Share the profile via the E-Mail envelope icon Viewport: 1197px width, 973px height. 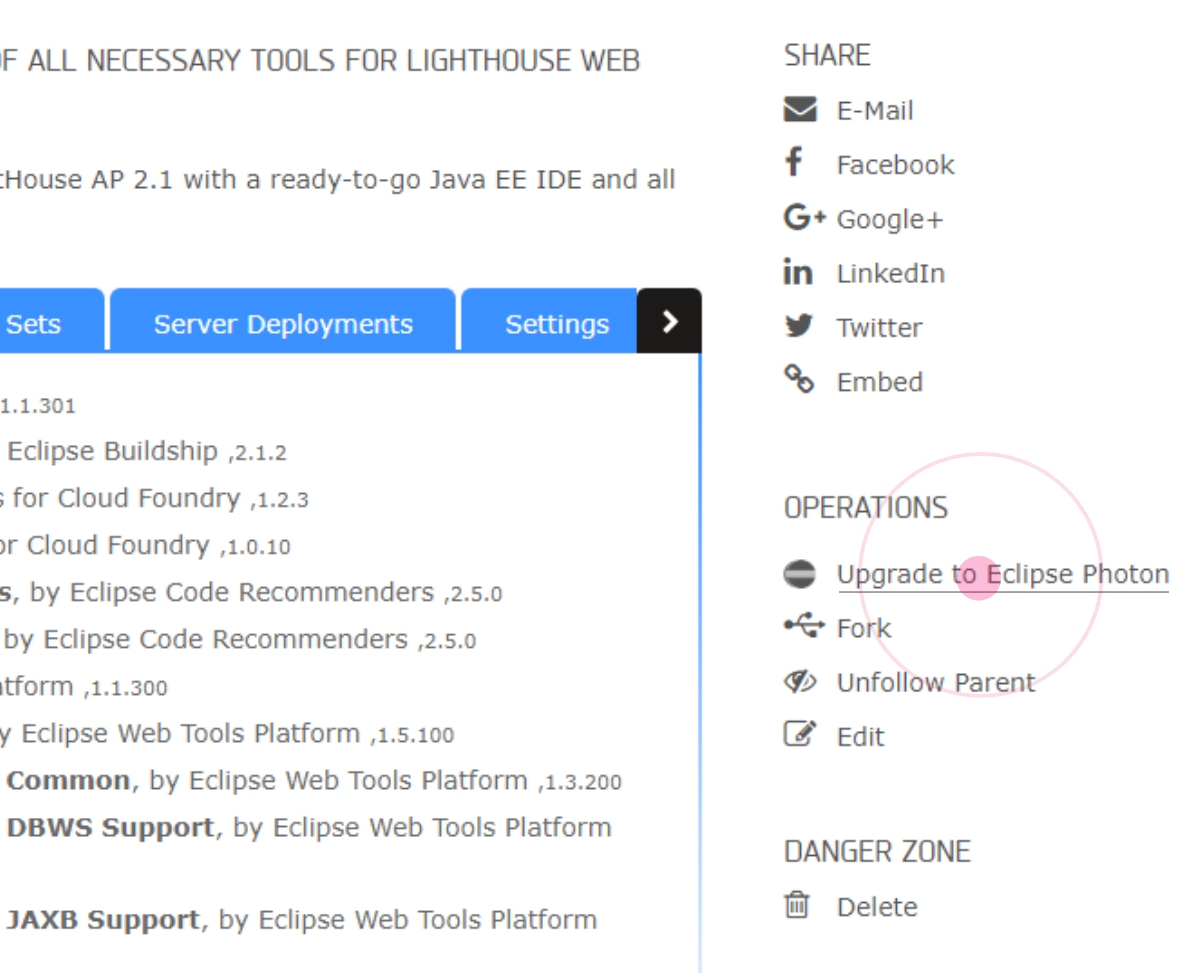click(x=799, y=110)
